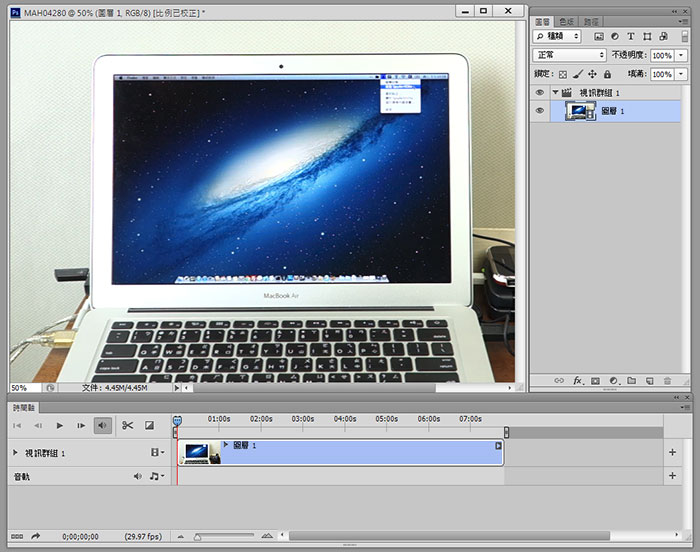Select the 圖層 1 video clip in timeline

[341, 453]
